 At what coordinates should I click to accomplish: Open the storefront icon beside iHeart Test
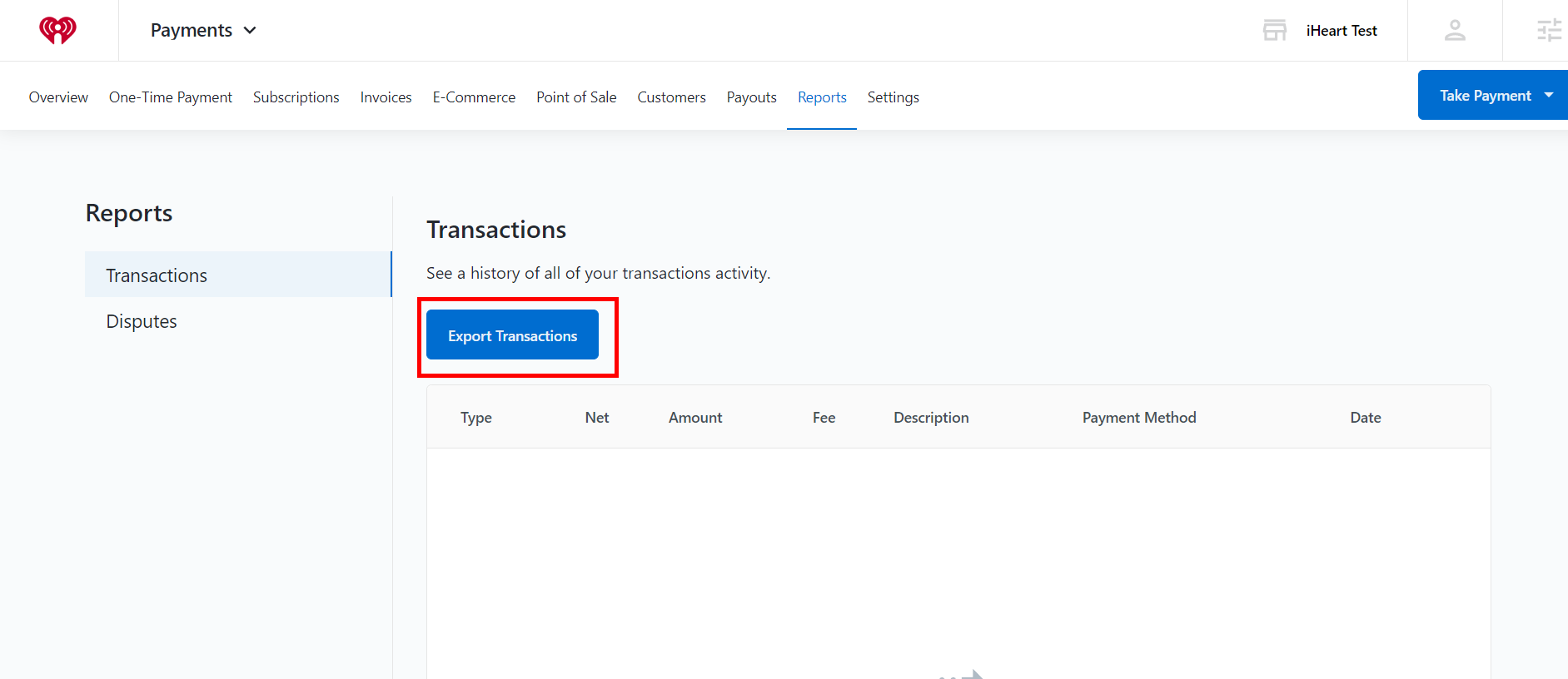point(1275,30)
